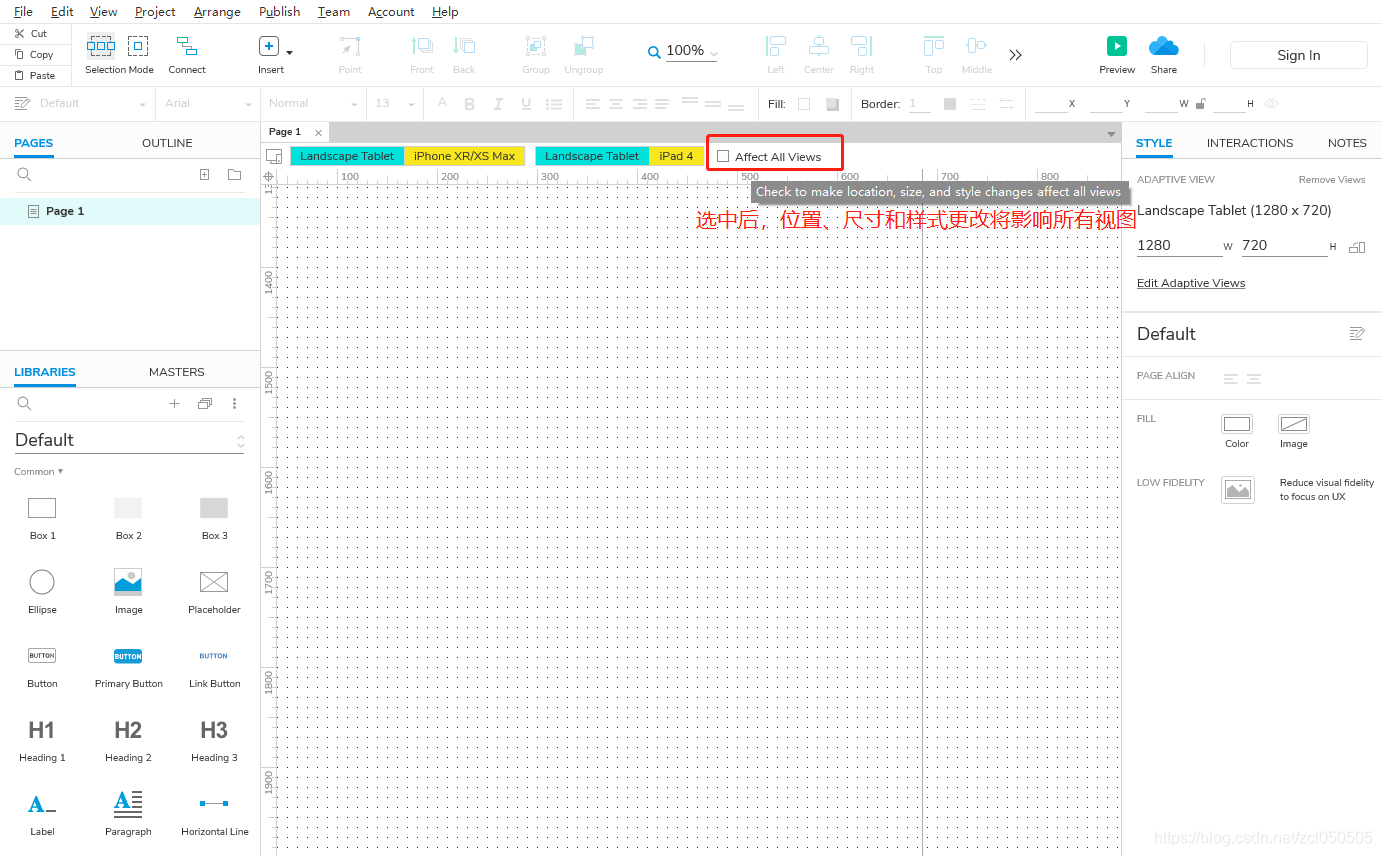Align Left toolbar icon
This screenshot has height=856, width=1382.
776,47
